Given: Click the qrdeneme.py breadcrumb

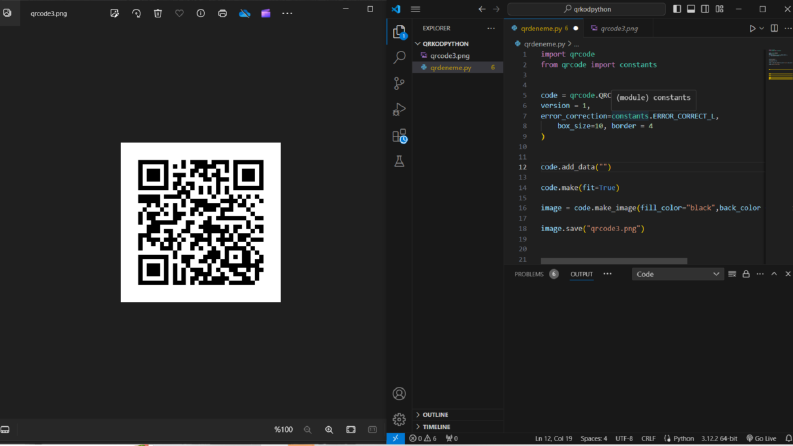Looking at the screenshot, I should tap(544, 44).
